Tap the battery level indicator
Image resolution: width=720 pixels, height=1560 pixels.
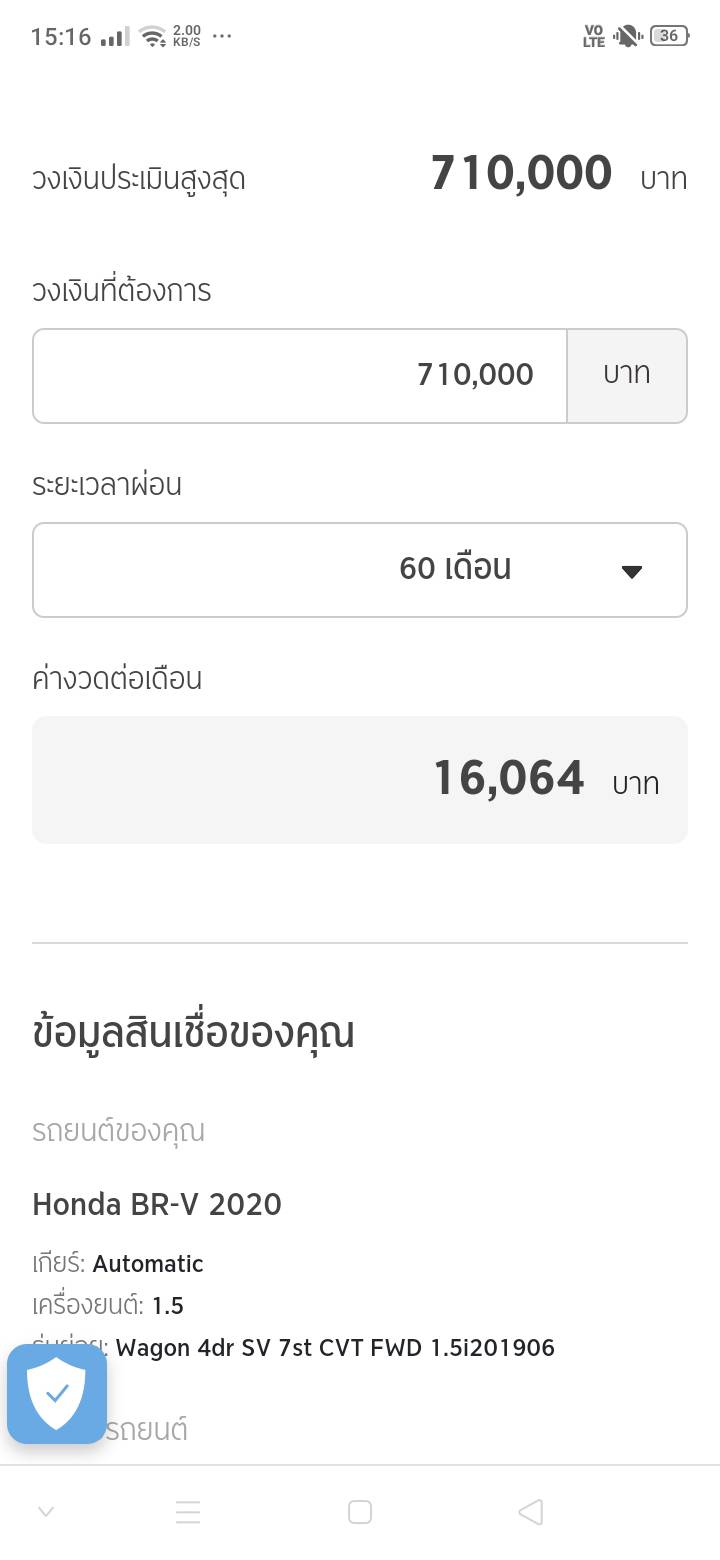pyautogui.click(x=669, y=36)
